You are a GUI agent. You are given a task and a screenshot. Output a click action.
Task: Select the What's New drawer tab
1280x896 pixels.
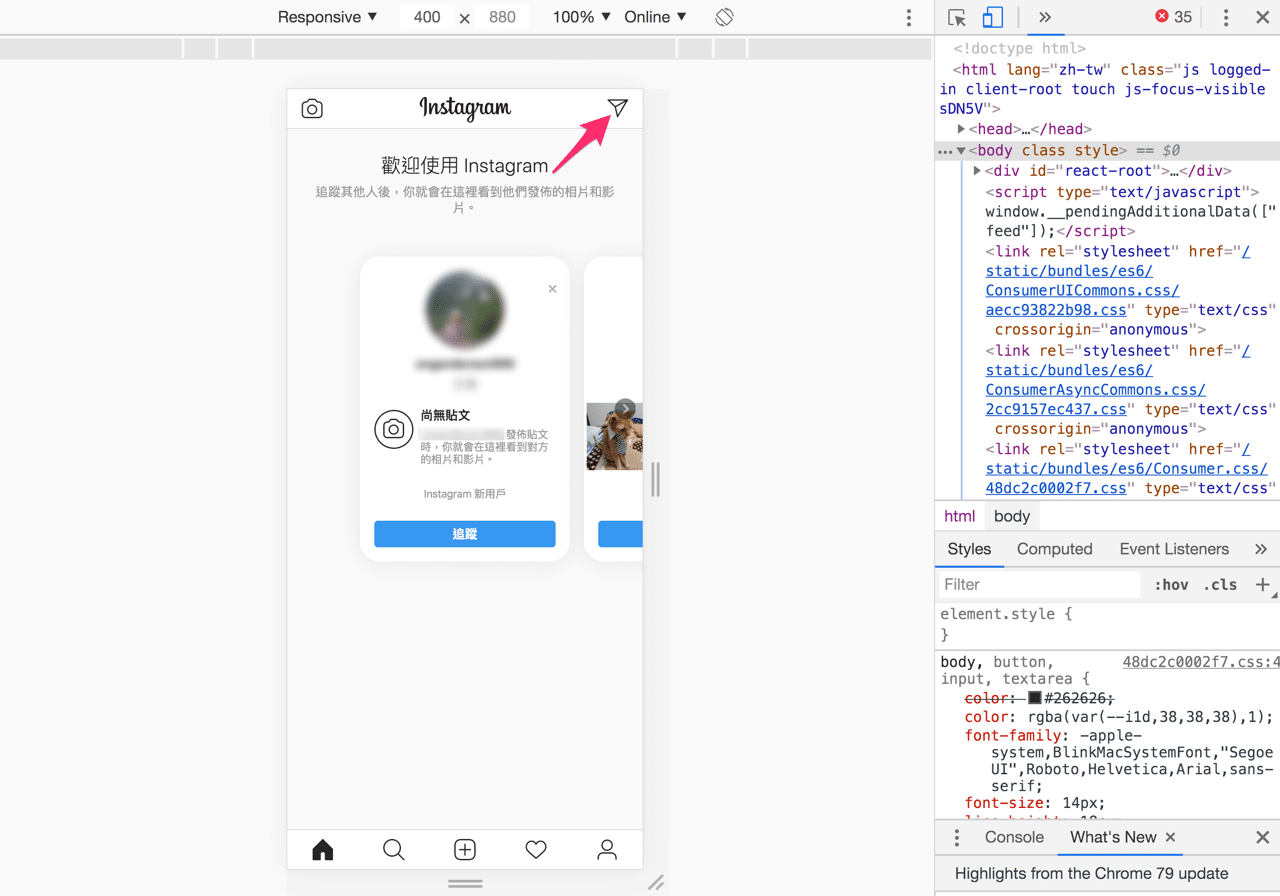[1112, 838]
